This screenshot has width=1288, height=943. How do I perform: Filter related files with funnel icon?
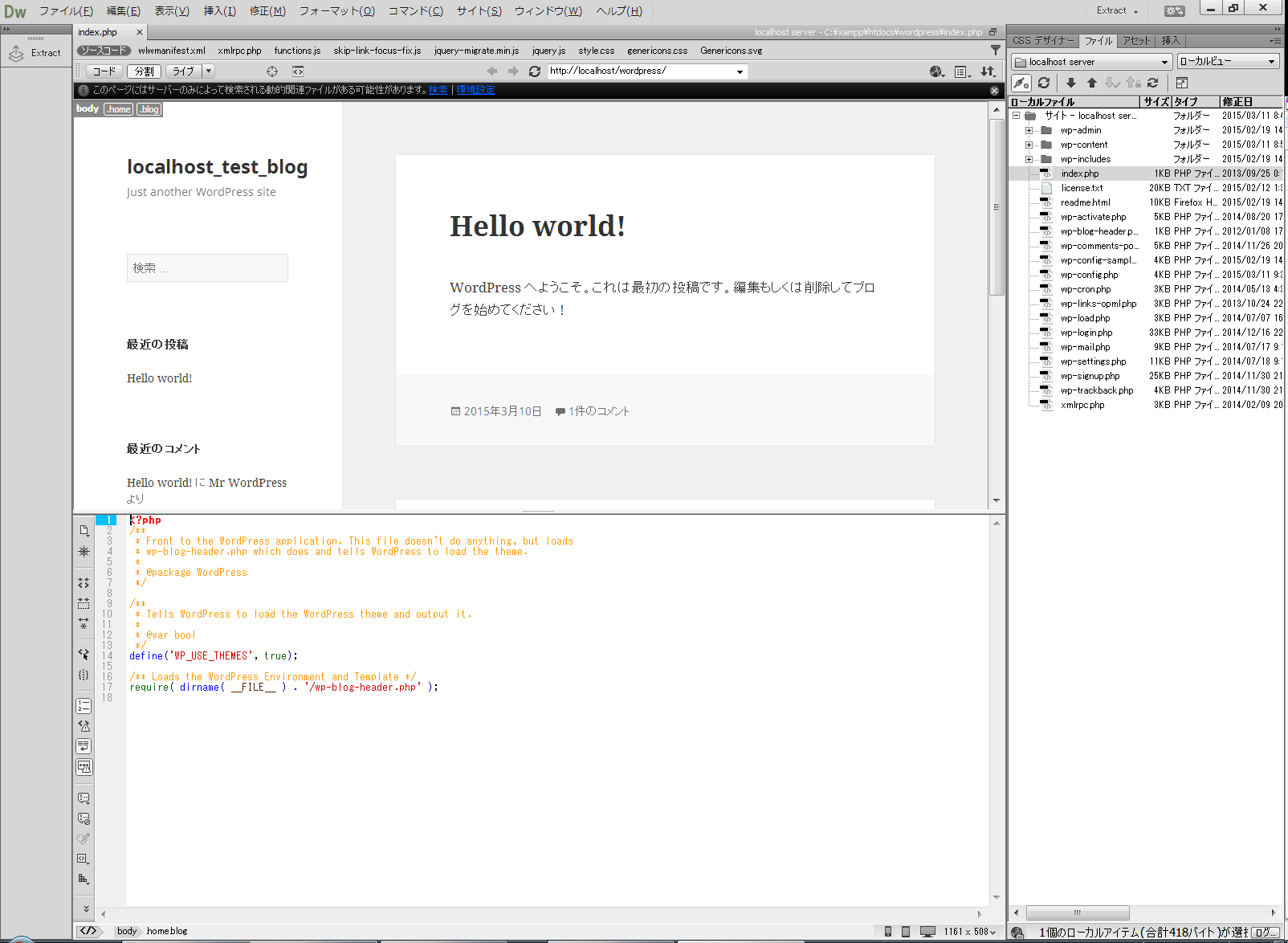pos(996,50)
